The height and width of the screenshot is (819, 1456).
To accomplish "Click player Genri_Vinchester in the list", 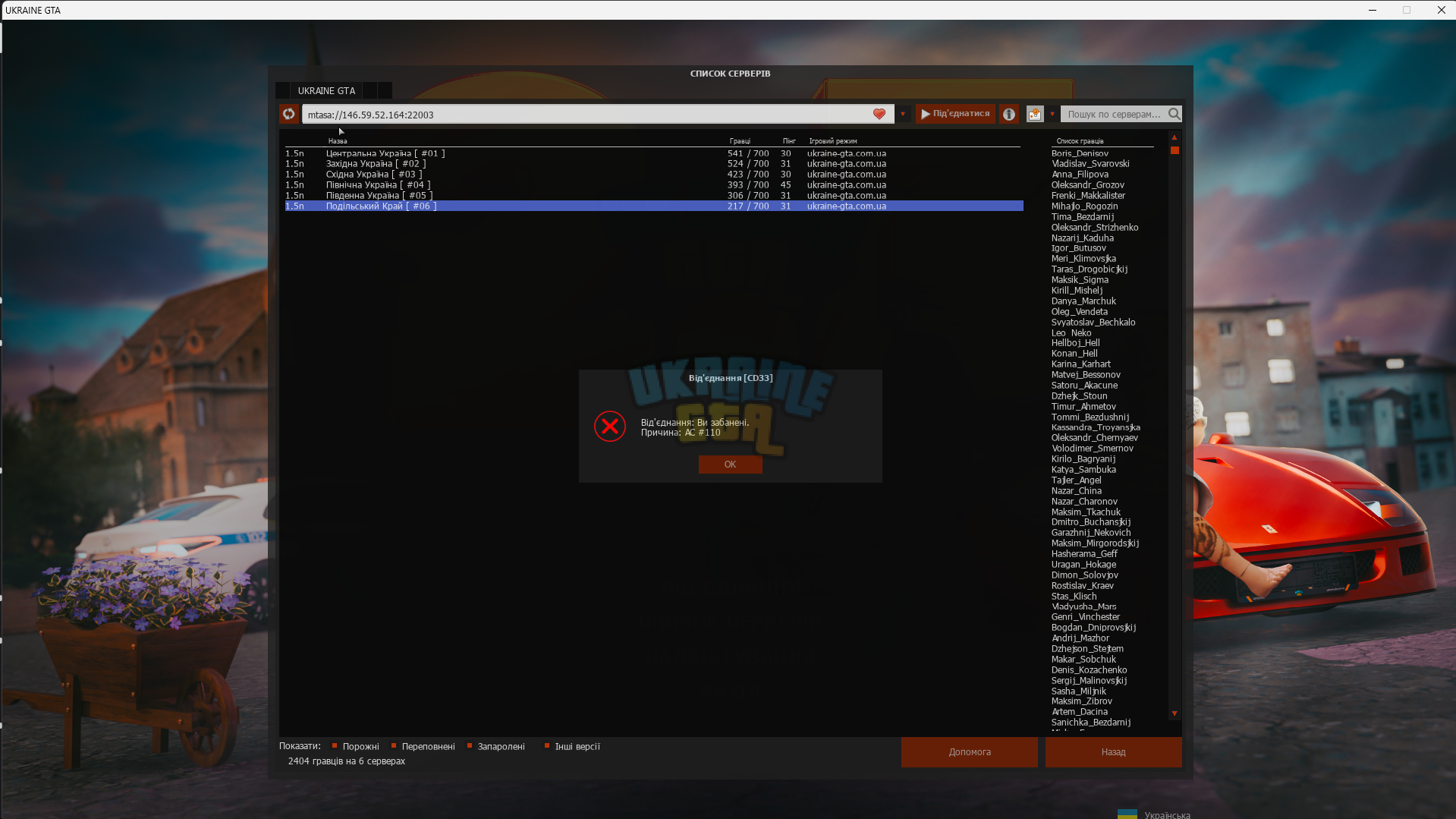I will pos(1086,617).
